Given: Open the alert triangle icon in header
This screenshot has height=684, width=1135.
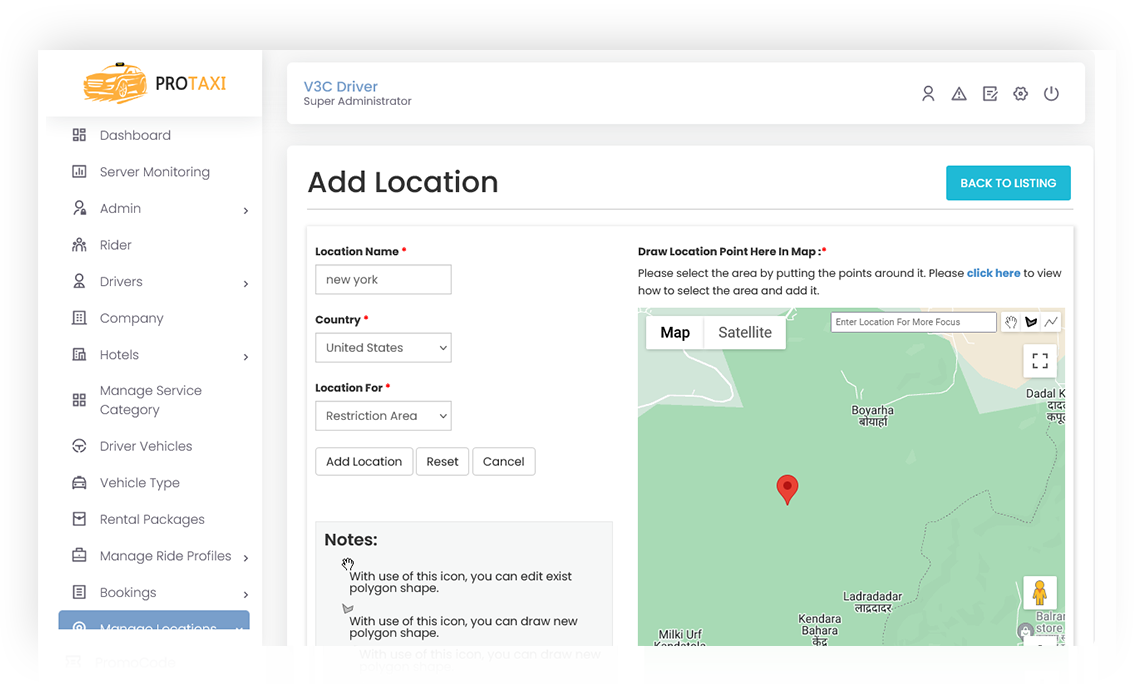Looking at the screenshot, I should 959,93.
